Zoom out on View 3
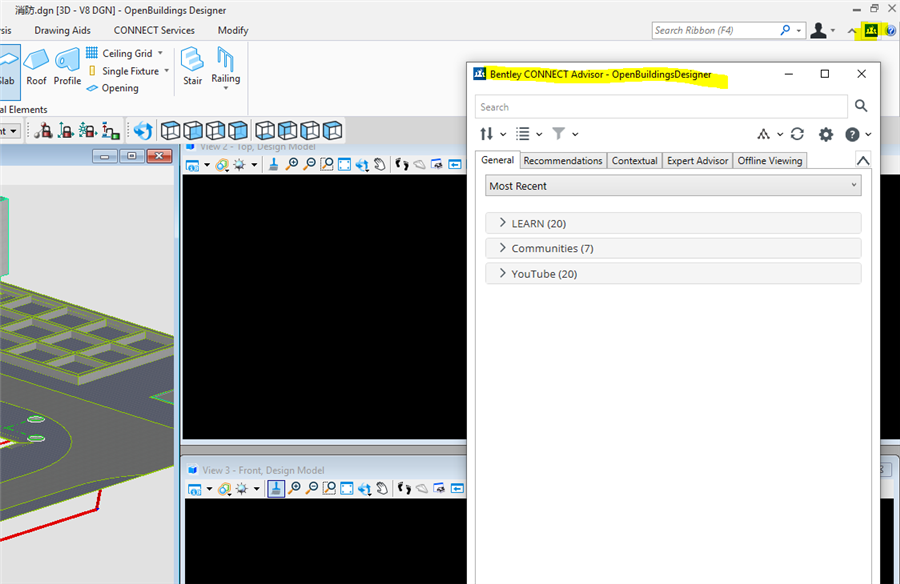 (x=312, y=489)
